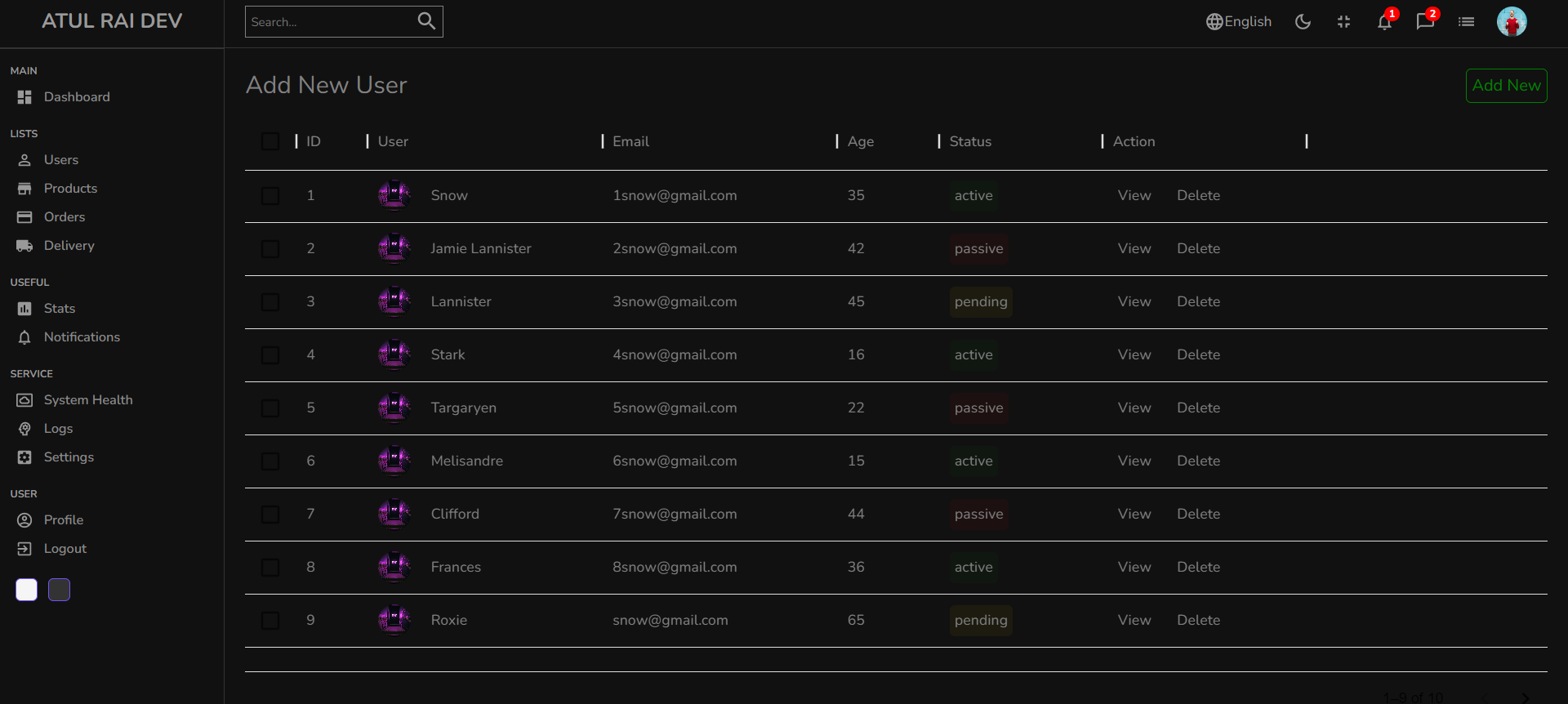Screen dimensions: 1568x704
Task: Click the search magnifier icon
Action: (426, 21)
